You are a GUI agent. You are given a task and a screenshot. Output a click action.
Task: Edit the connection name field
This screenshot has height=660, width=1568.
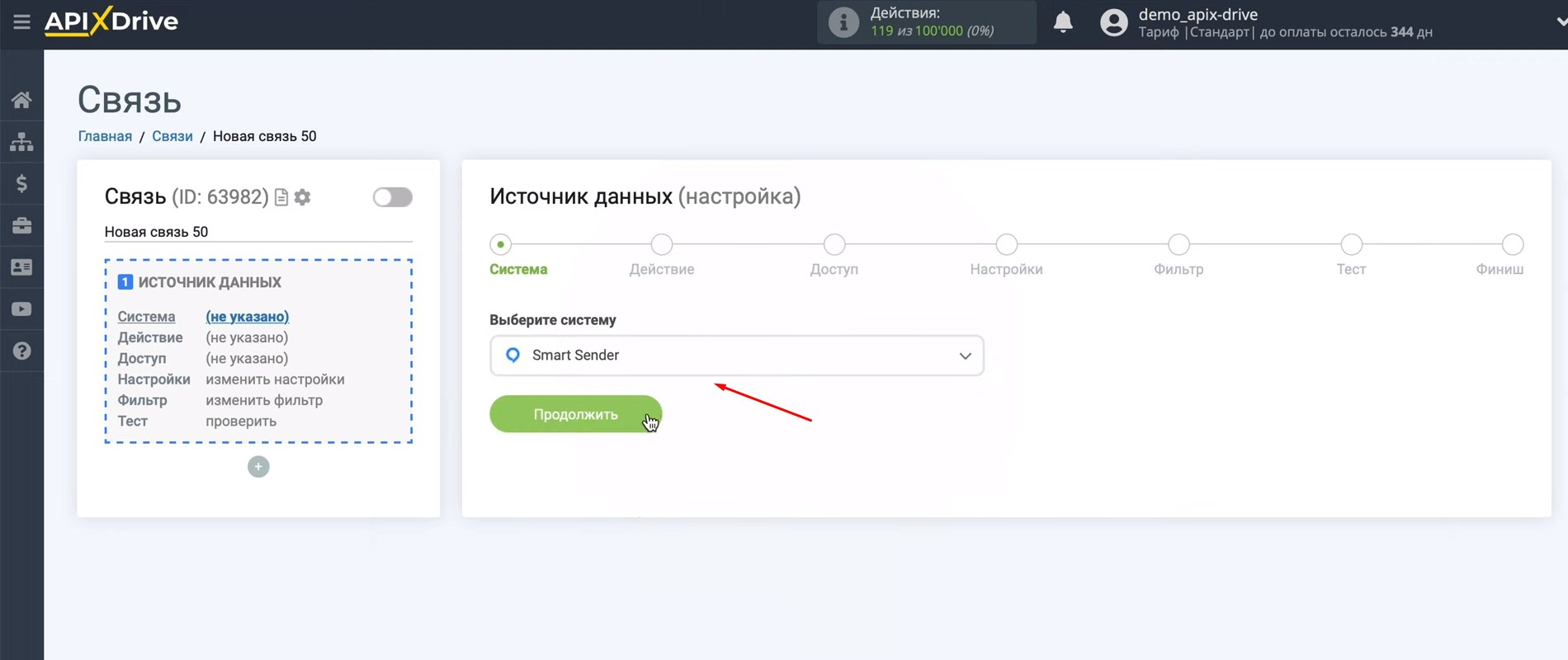(x=258, y=232)
